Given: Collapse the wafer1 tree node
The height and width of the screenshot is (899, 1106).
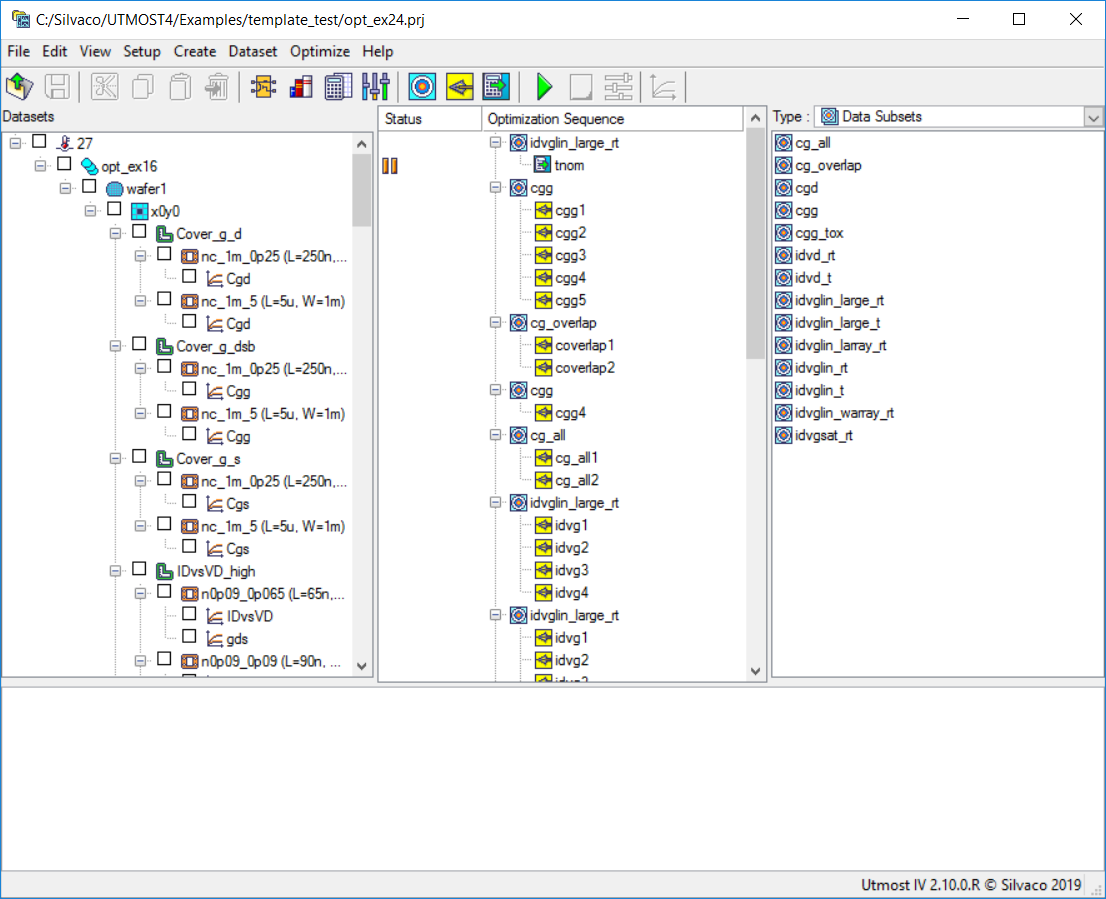Looking at the screenshot, I should [x=65, y=188].
